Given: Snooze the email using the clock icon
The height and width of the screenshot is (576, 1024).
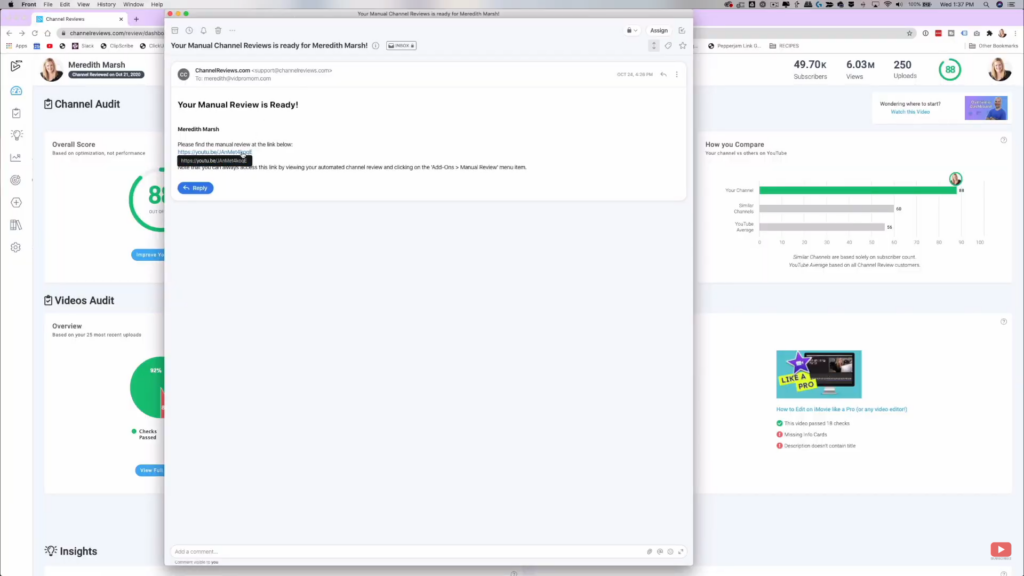Looking at the screenshot, I should tap(189, 31).
